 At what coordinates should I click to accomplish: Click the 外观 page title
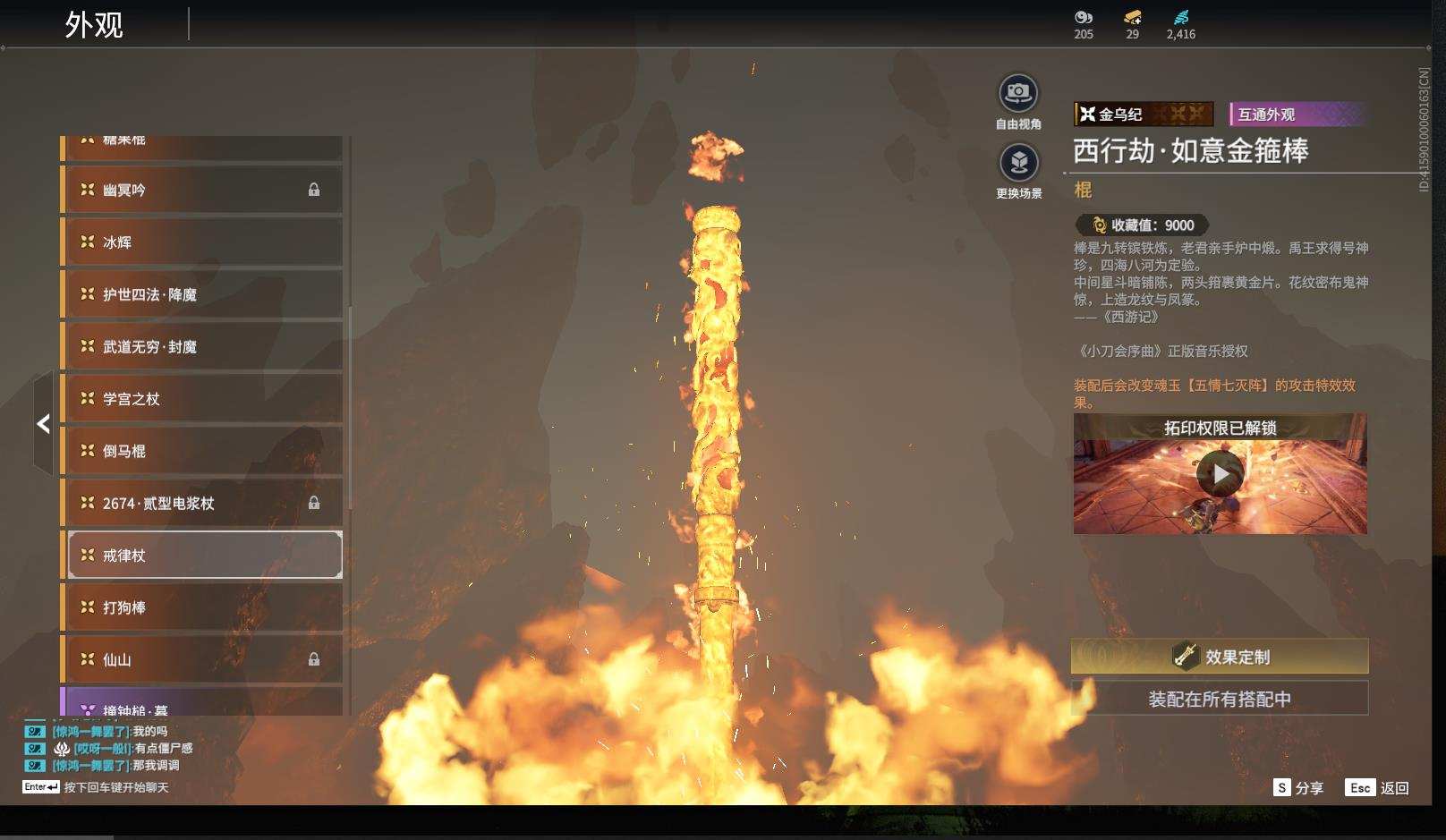pos(94,24)
